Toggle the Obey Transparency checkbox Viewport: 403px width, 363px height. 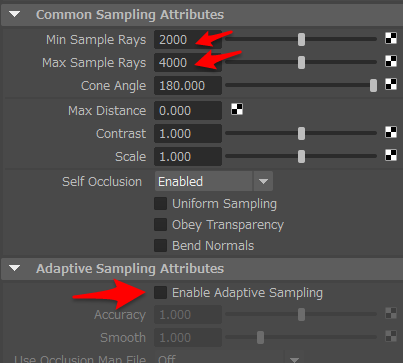[160, 225]
